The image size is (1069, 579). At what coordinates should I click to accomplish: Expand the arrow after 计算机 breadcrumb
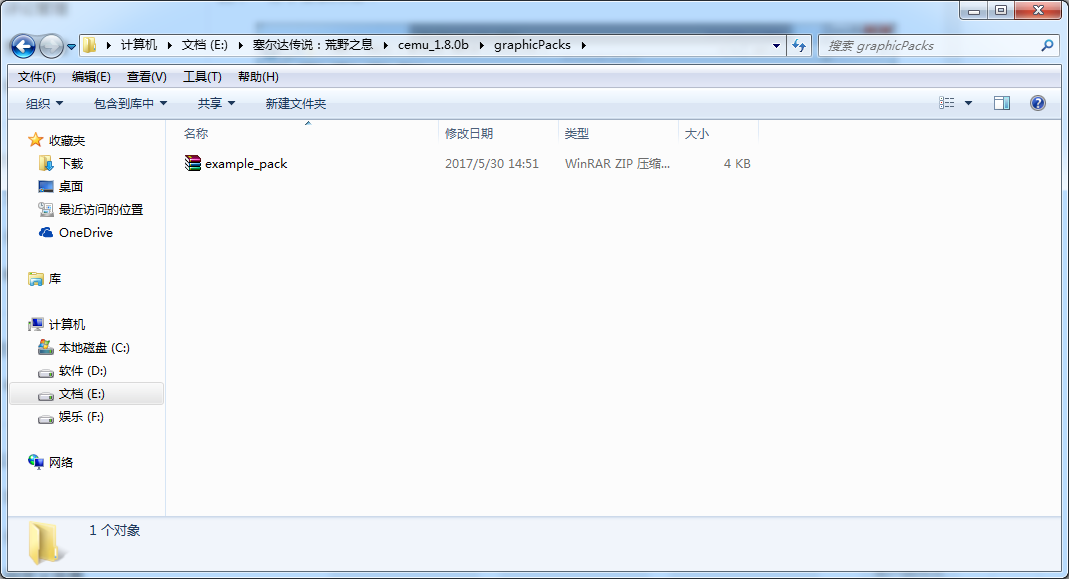170,46
